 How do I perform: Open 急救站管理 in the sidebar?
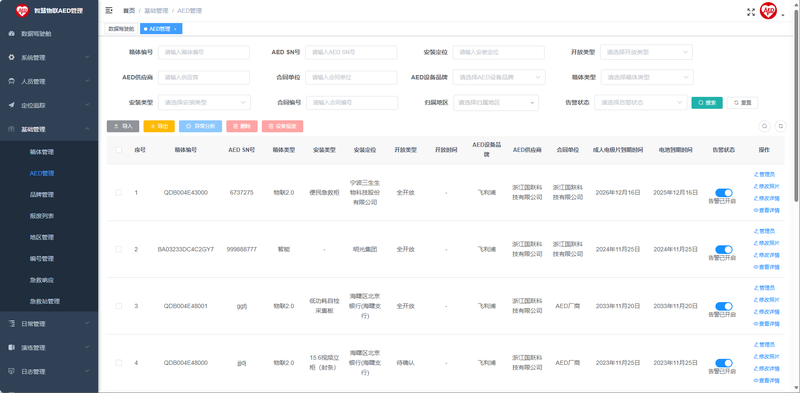pos(49,301)
